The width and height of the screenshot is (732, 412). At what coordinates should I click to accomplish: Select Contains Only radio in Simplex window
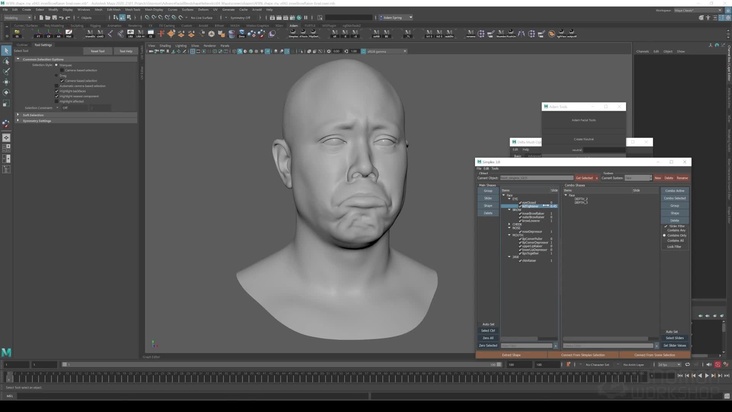click(665, 236)
